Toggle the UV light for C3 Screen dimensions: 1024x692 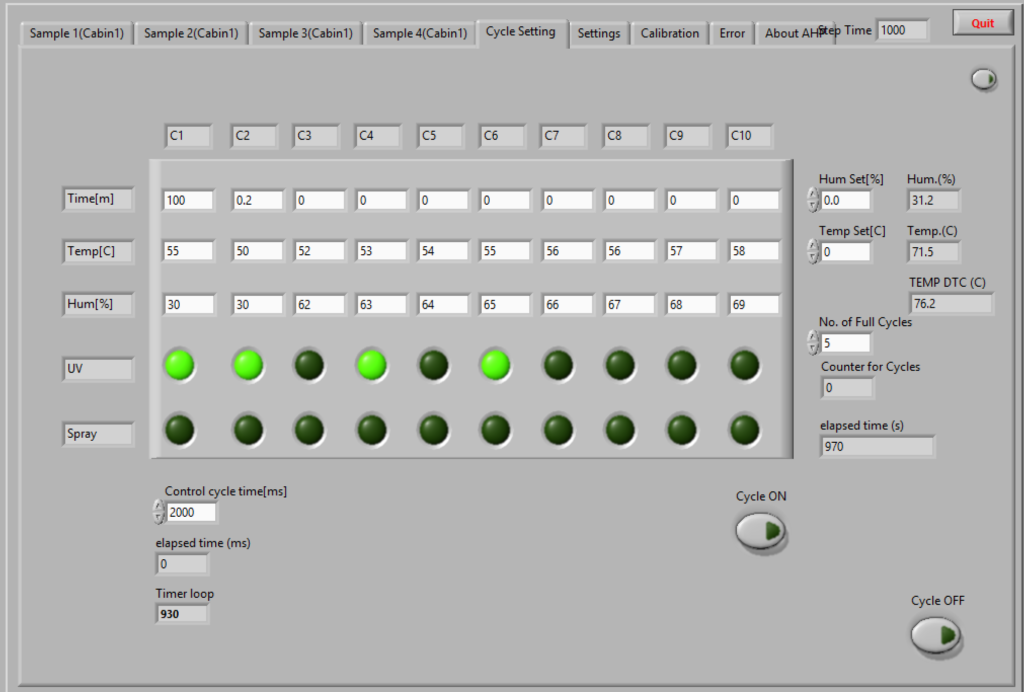309,365
